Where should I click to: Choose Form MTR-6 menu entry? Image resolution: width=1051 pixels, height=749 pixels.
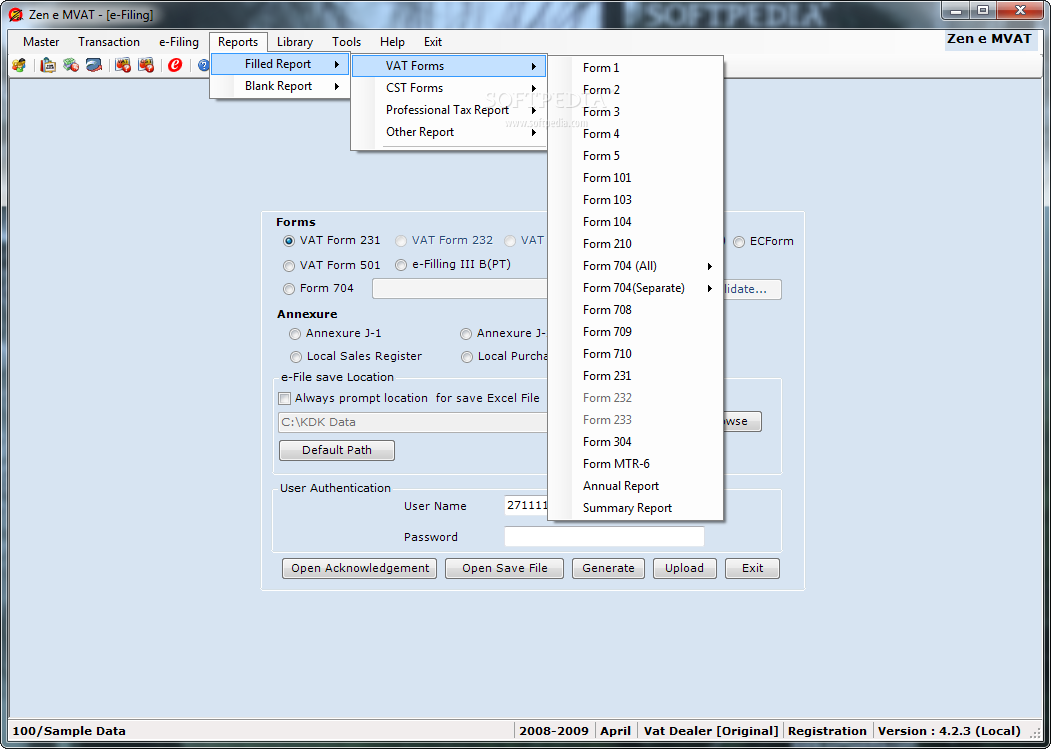[x=635, y=464]
